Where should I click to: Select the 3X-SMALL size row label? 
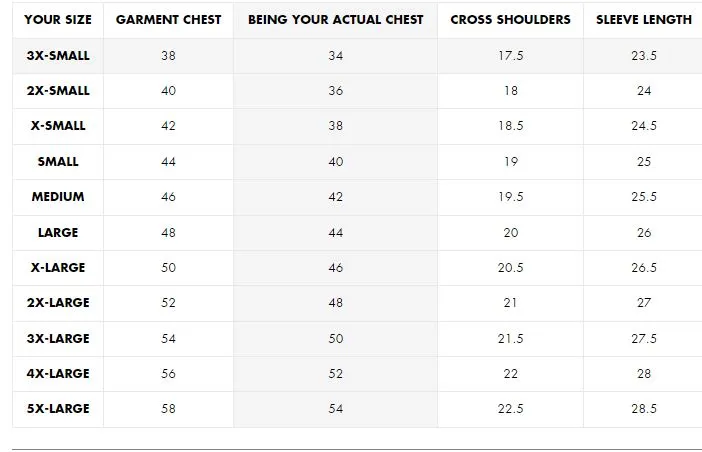click(x=58, y=55)
